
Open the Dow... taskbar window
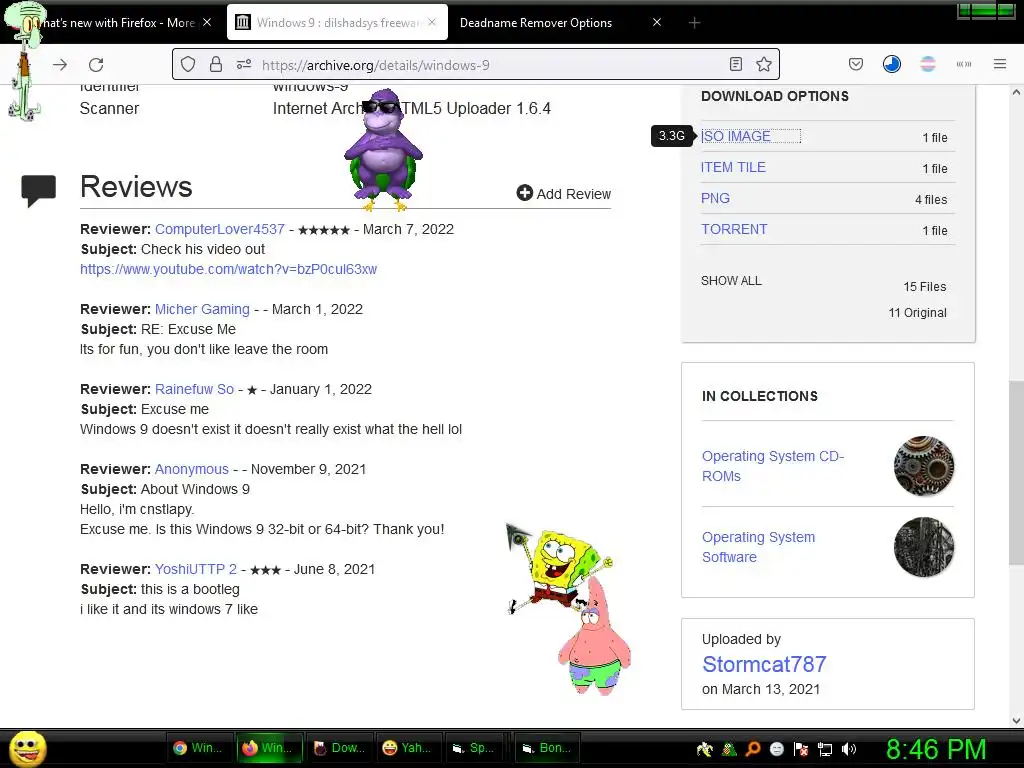click(x=339, y=748)
